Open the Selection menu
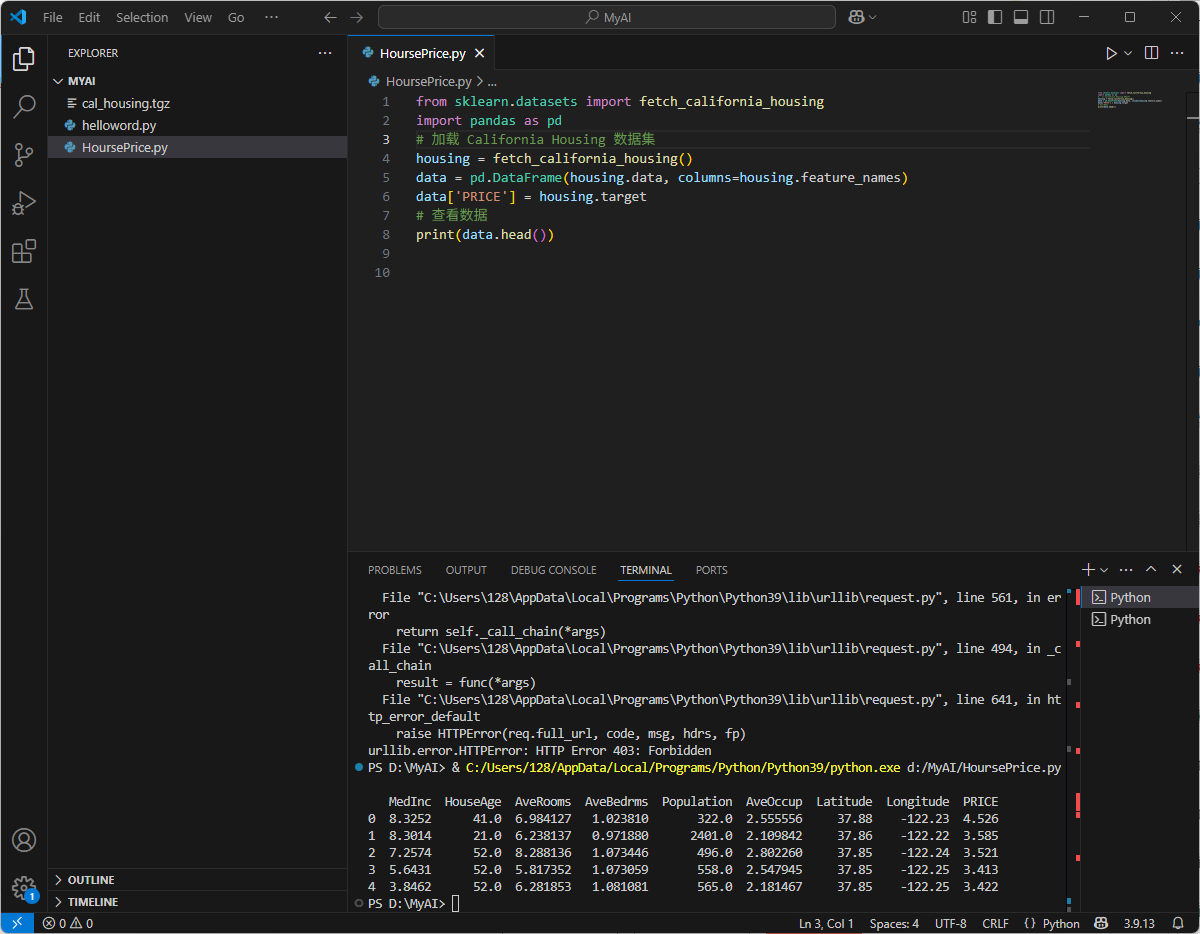The height and width of the screenshot is (934, 1200). [142, 17]
